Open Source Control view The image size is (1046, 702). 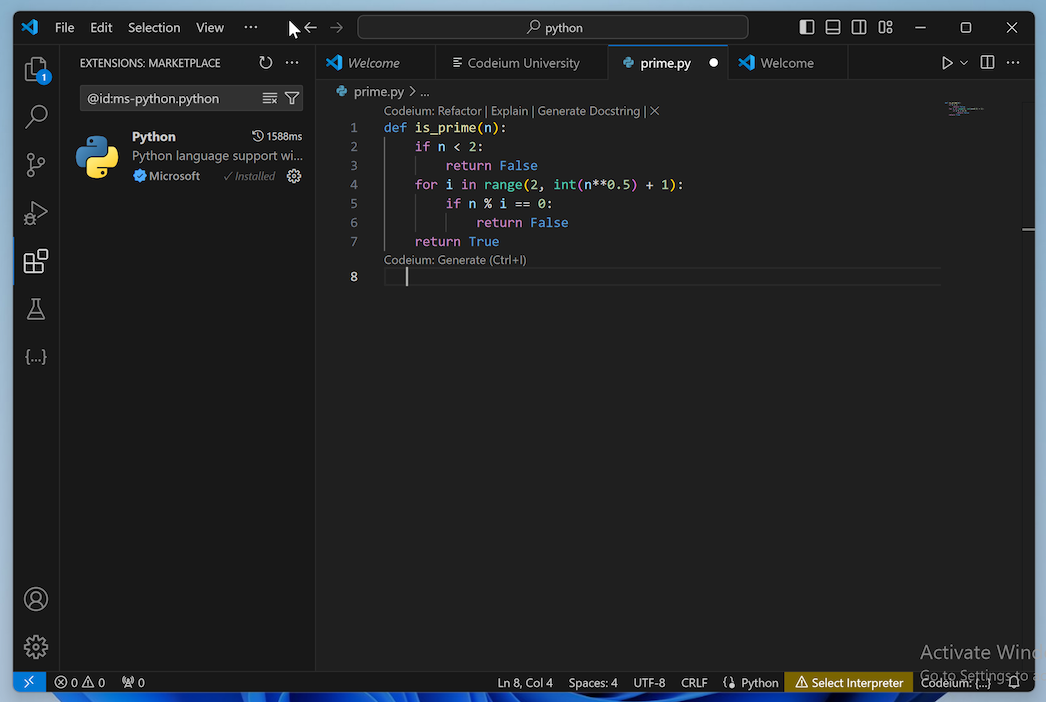coord(36,165)
